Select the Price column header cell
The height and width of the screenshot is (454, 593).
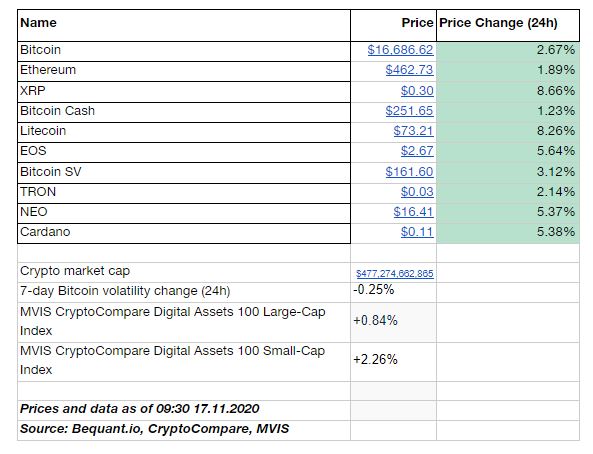click(x=393, y=25)
